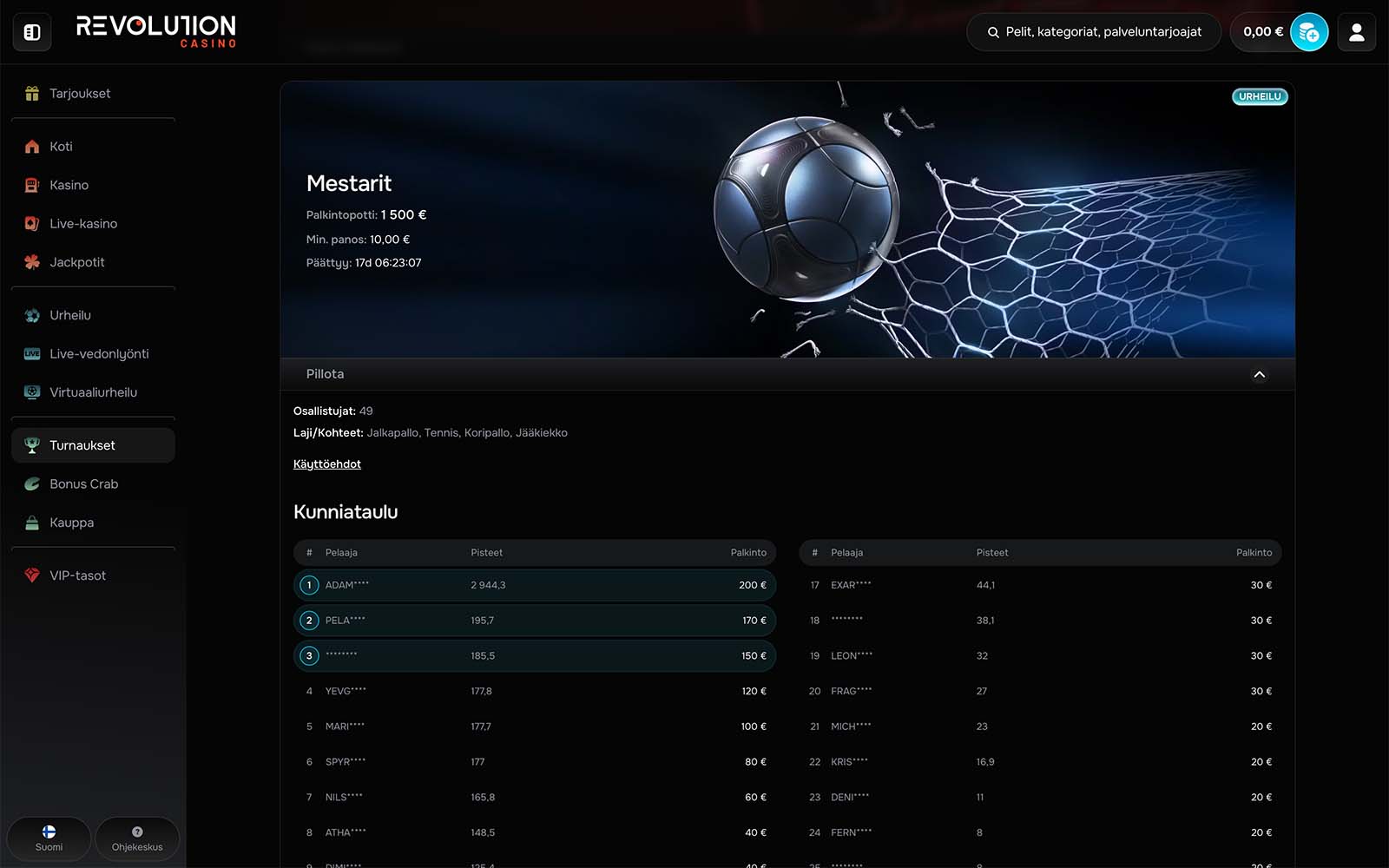
Task: Go to Koti via the house icon
Action: 32,147
